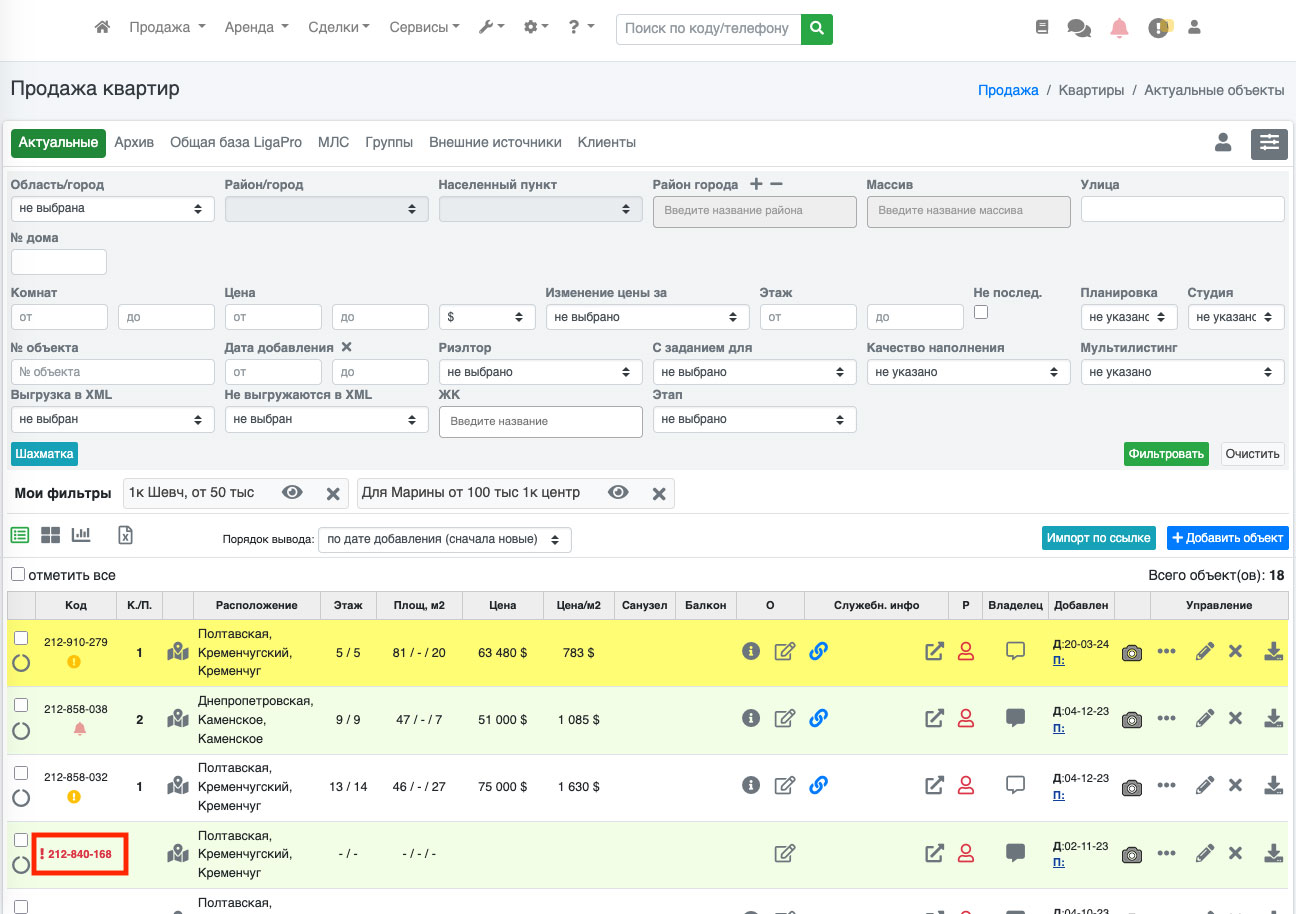1296x914 pixels.
Task: Toggle filter settings panel icon
Action: point(1269,143)
